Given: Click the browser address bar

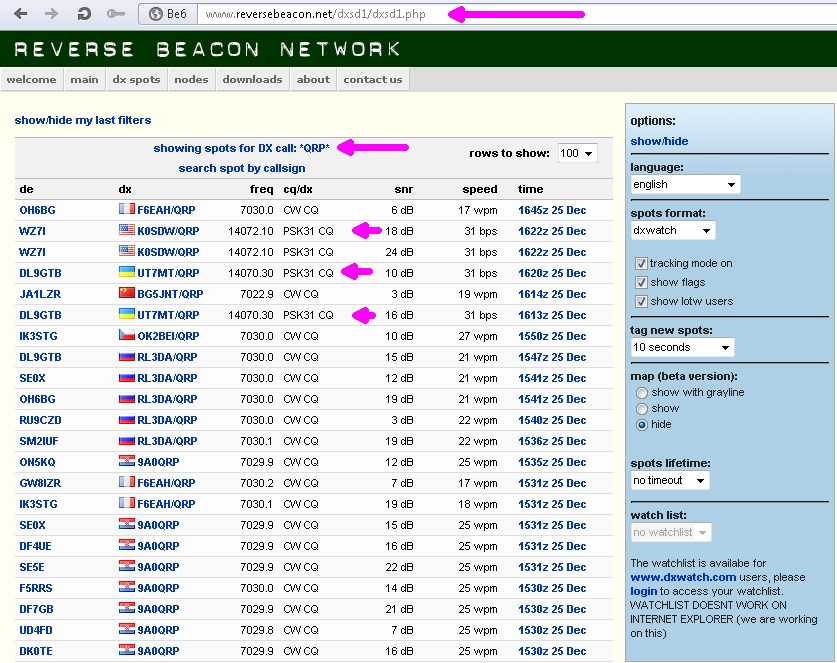Looking at the screenshot, I should coord(517,14).
